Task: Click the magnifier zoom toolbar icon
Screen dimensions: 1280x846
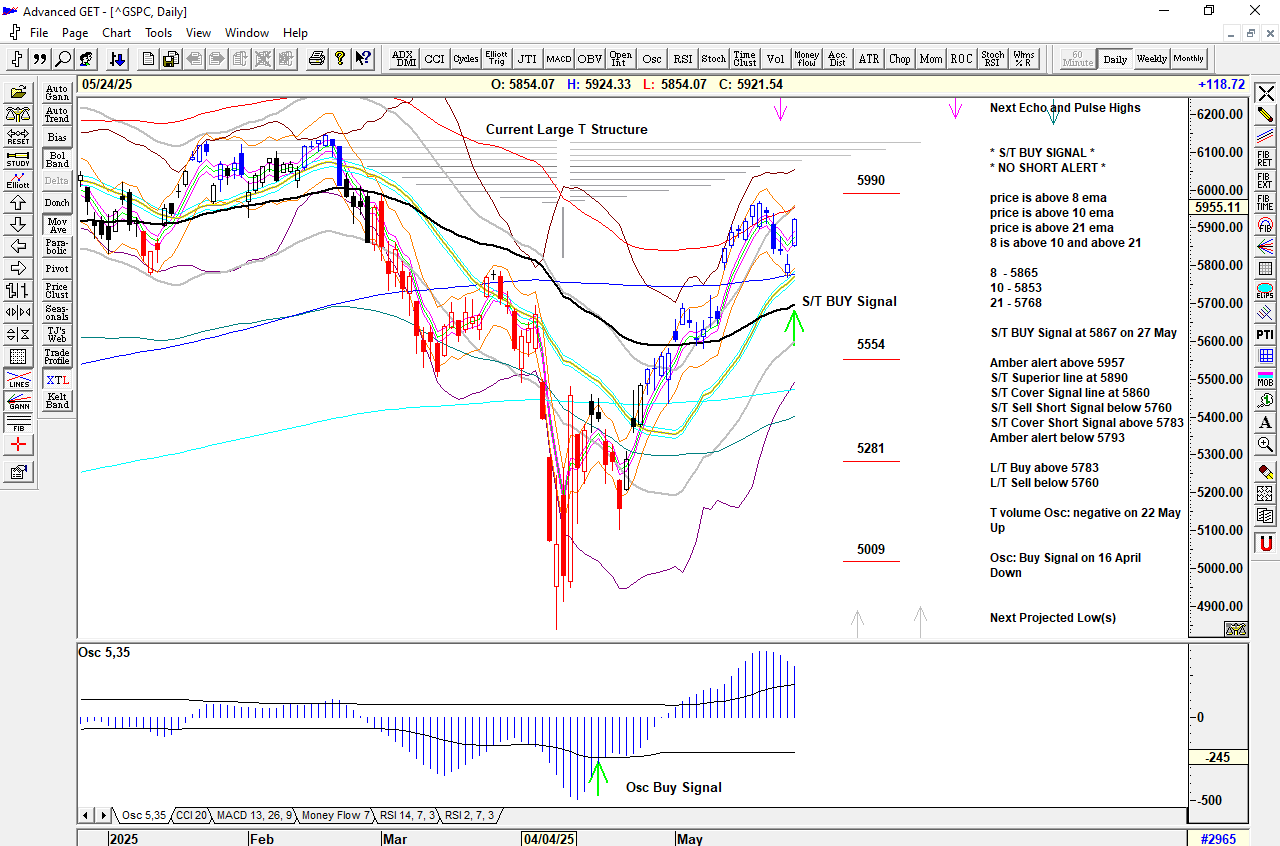Action: (x=63, y=59)
